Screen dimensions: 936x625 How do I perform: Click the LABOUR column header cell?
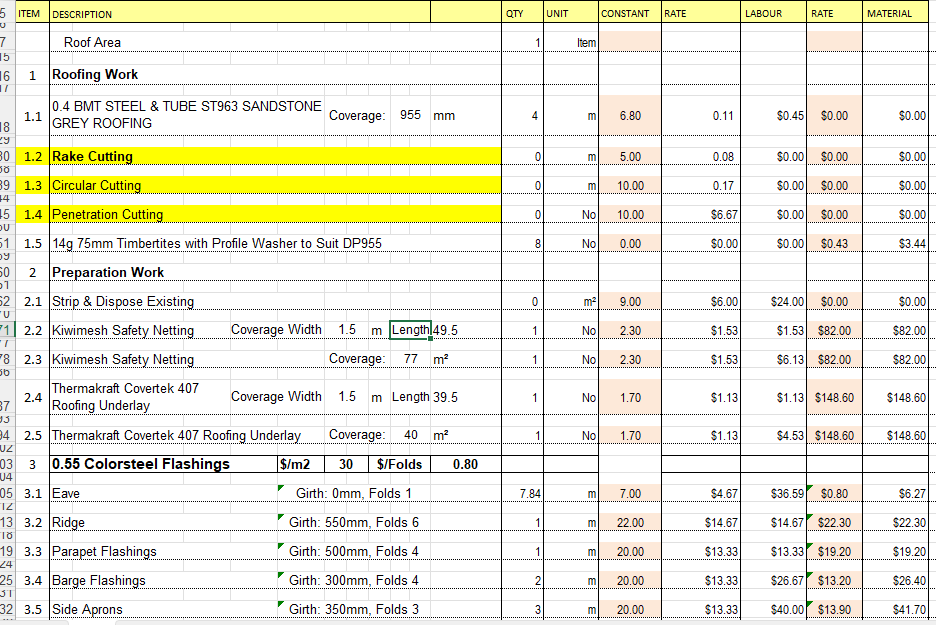pos(764,14)
